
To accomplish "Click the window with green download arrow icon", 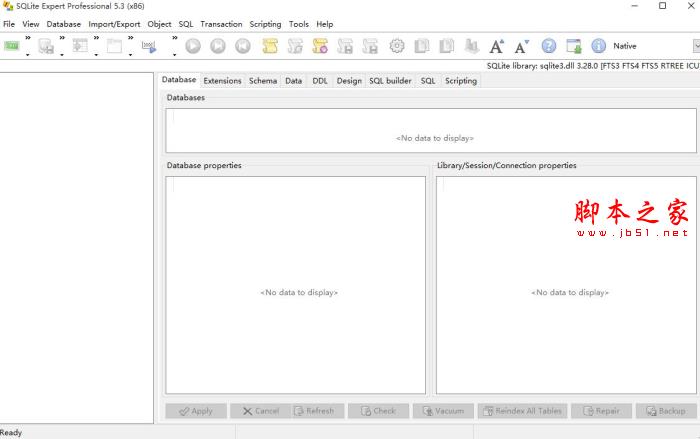I will point(574,46).
